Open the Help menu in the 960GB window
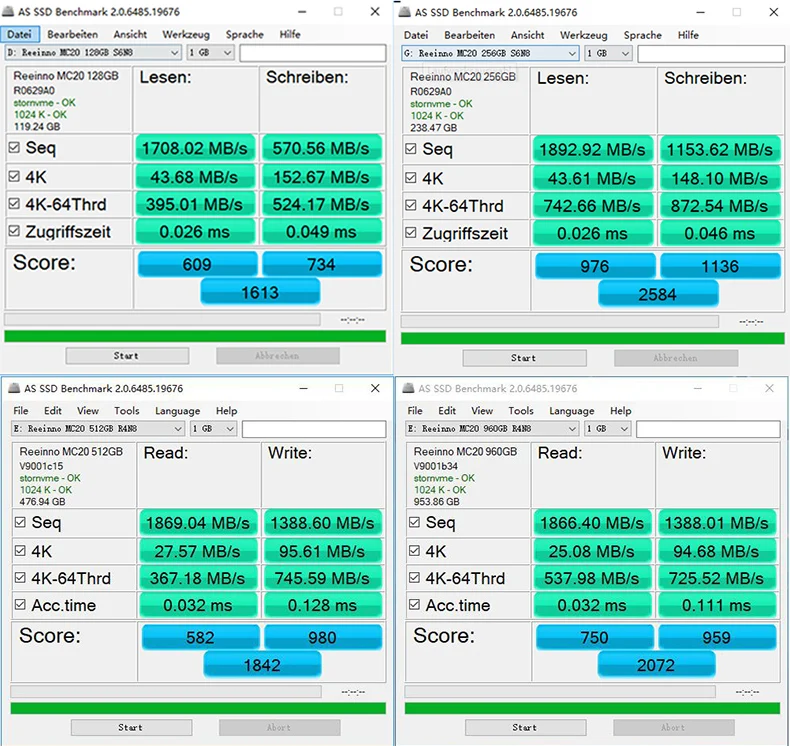The width and height of the screenshot is (790, 746). coord(620,411)
